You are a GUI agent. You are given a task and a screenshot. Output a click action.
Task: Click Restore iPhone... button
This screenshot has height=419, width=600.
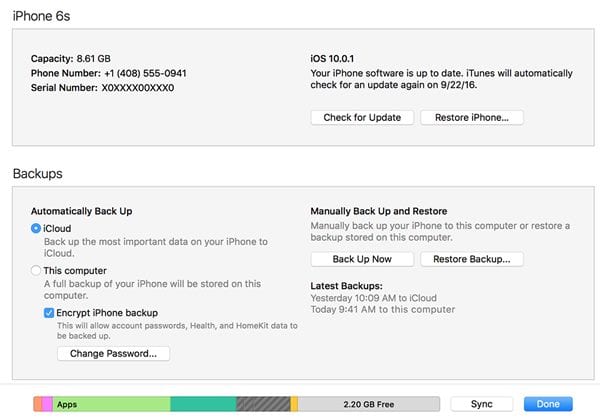coord(471,117)
